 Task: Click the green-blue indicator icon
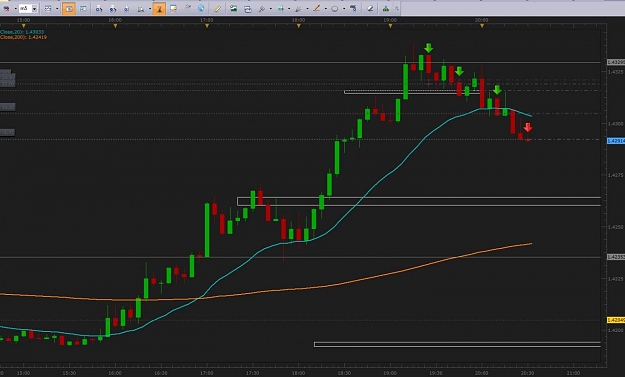(281, 8)
